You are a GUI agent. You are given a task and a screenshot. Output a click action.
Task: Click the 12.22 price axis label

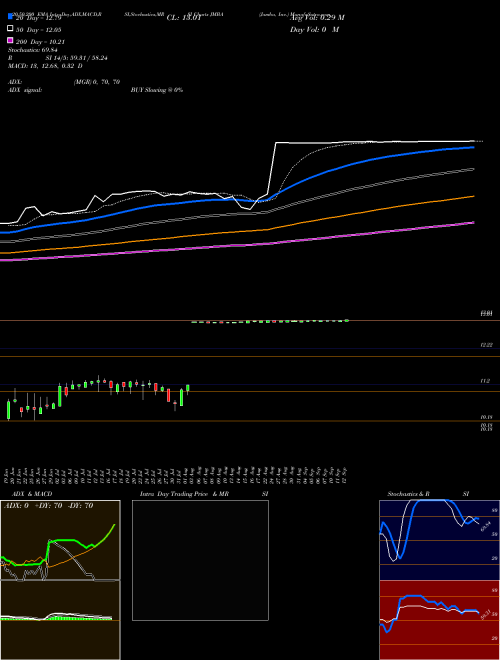click(x=487, y=345)
